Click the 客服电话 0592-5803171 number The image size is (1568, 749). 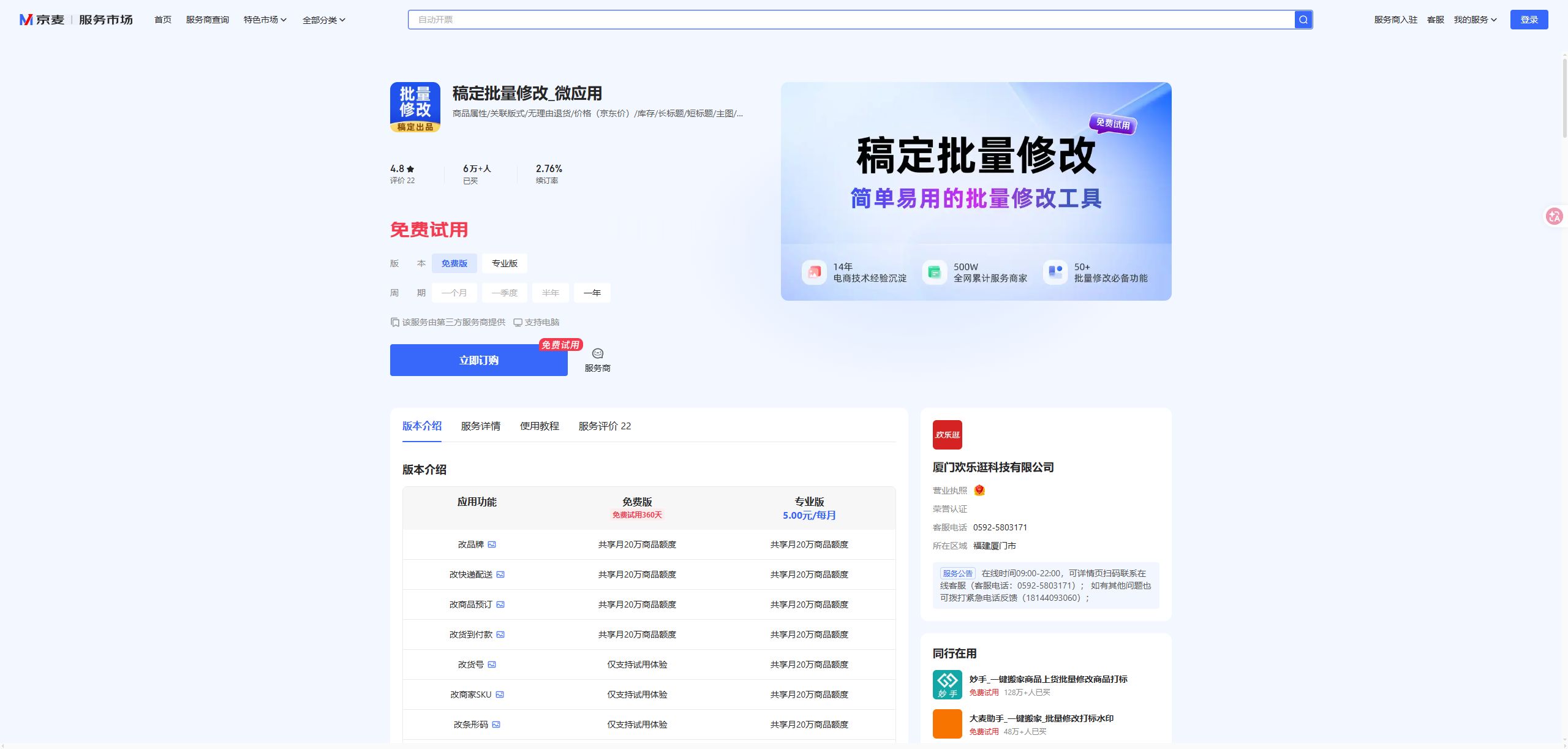[1000, 527]
